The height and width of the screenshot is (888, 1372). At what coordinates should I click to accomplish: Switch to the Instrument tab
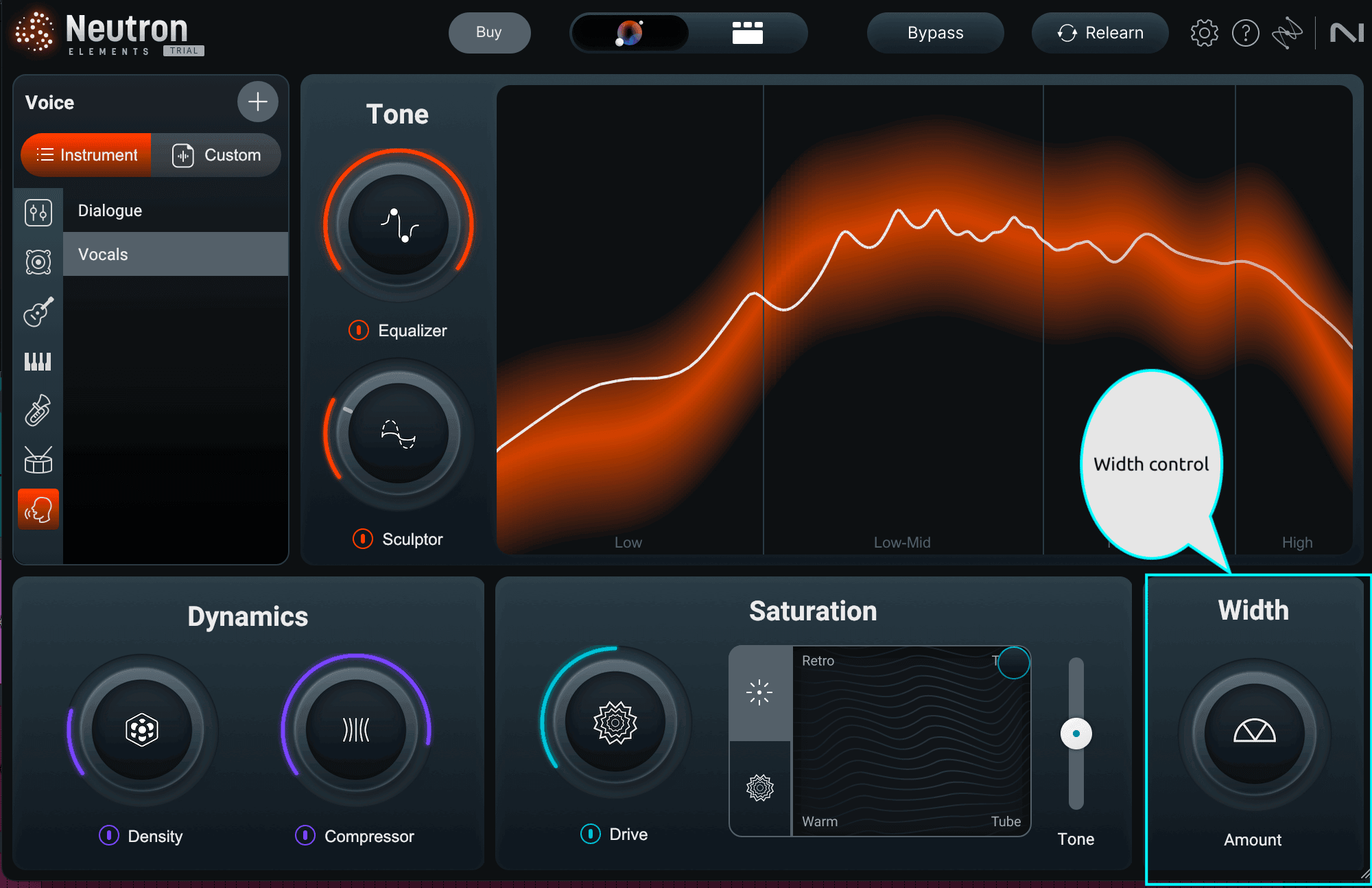coord(86,155)
